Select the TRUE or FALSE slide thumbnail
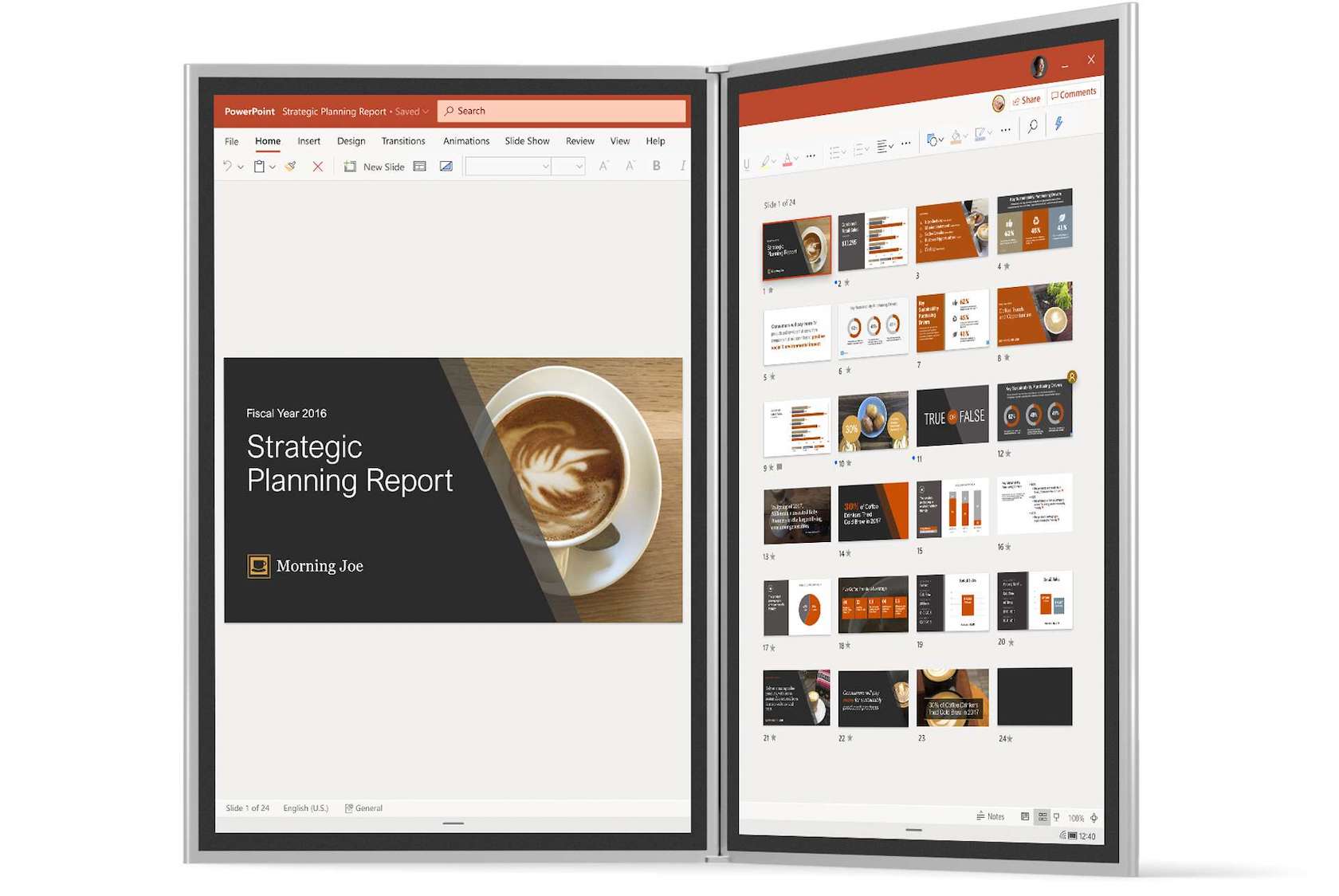This screenshot has width=1339, height=896. pos(952,415)
